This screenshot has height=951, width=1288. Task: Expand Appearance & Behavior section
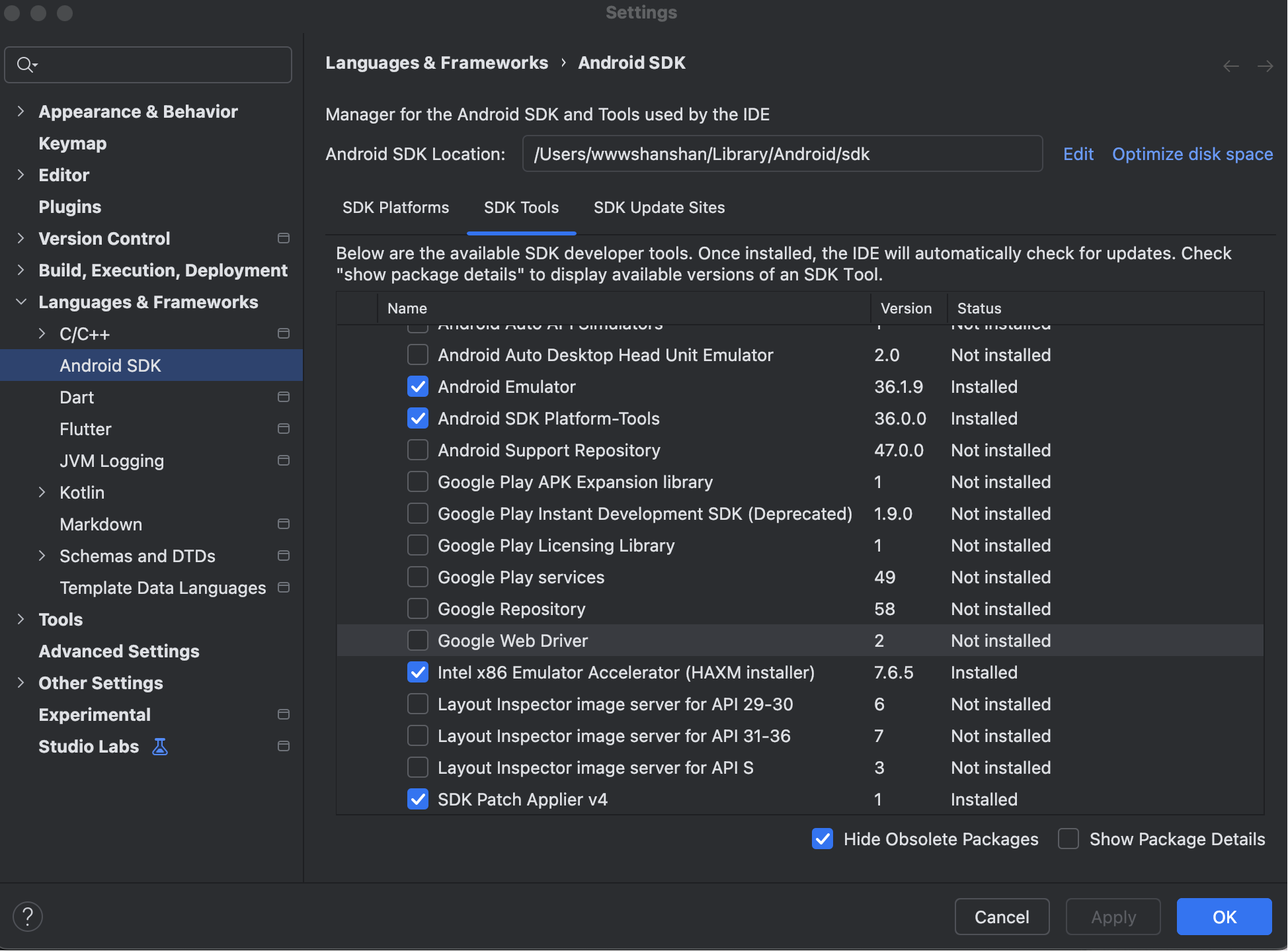click(20, 111)
